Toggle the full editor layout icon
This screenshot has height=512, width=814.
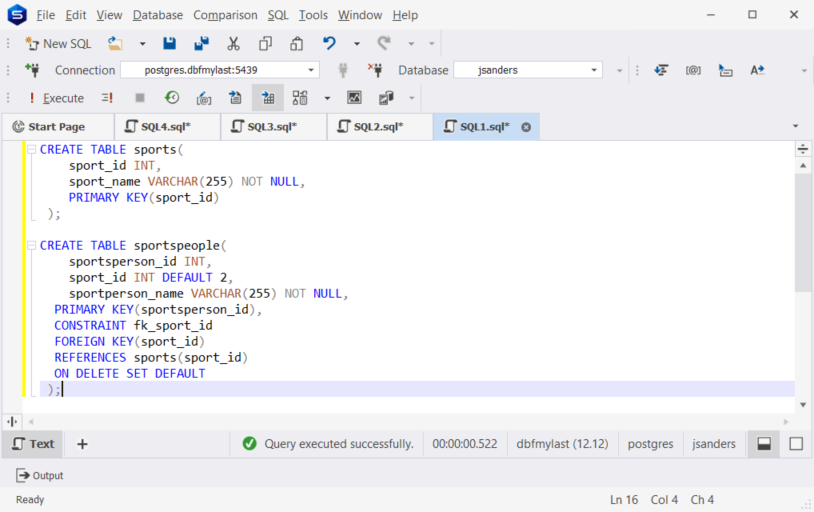(x=796, y=444)
